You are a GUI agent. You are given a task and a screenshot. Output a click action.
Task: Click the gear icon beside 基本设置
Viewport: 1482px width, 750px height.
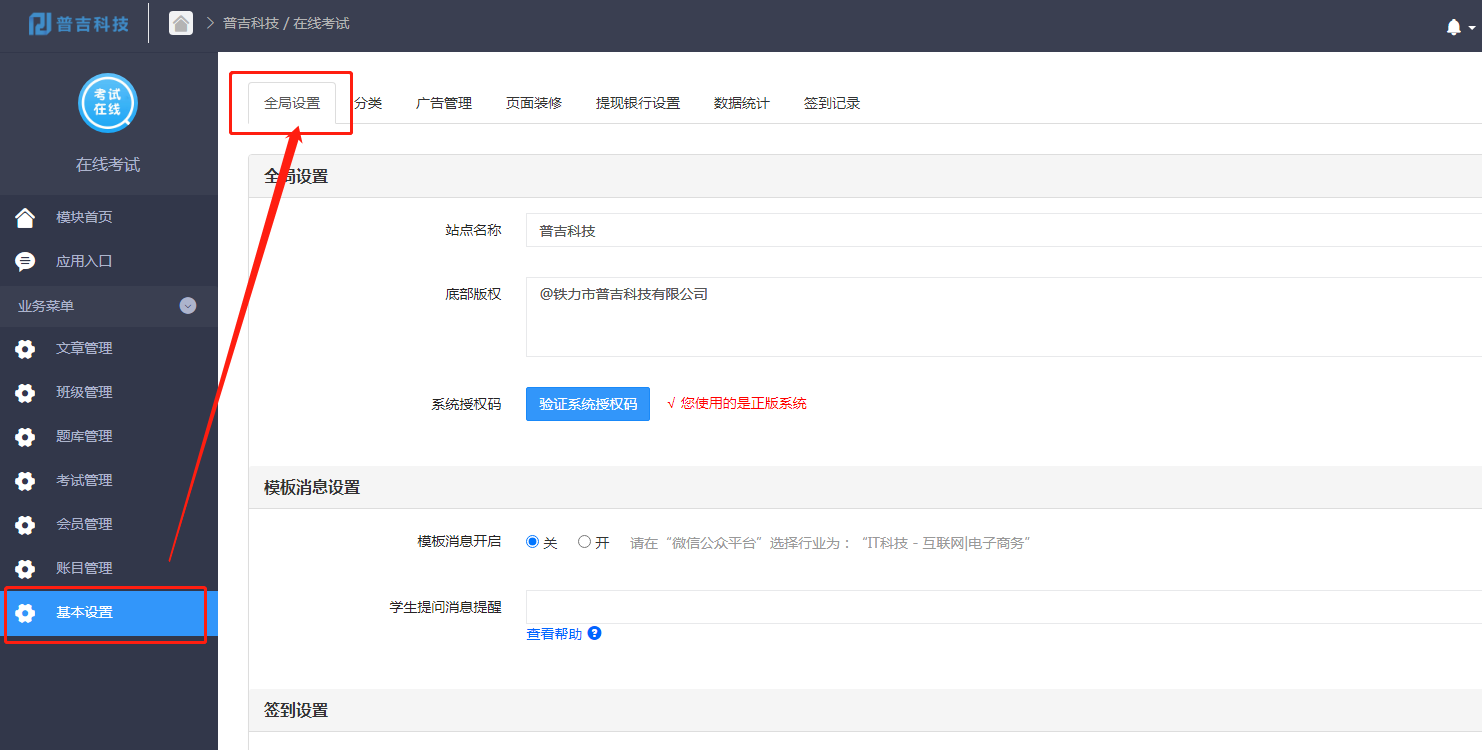coord(25,613)
